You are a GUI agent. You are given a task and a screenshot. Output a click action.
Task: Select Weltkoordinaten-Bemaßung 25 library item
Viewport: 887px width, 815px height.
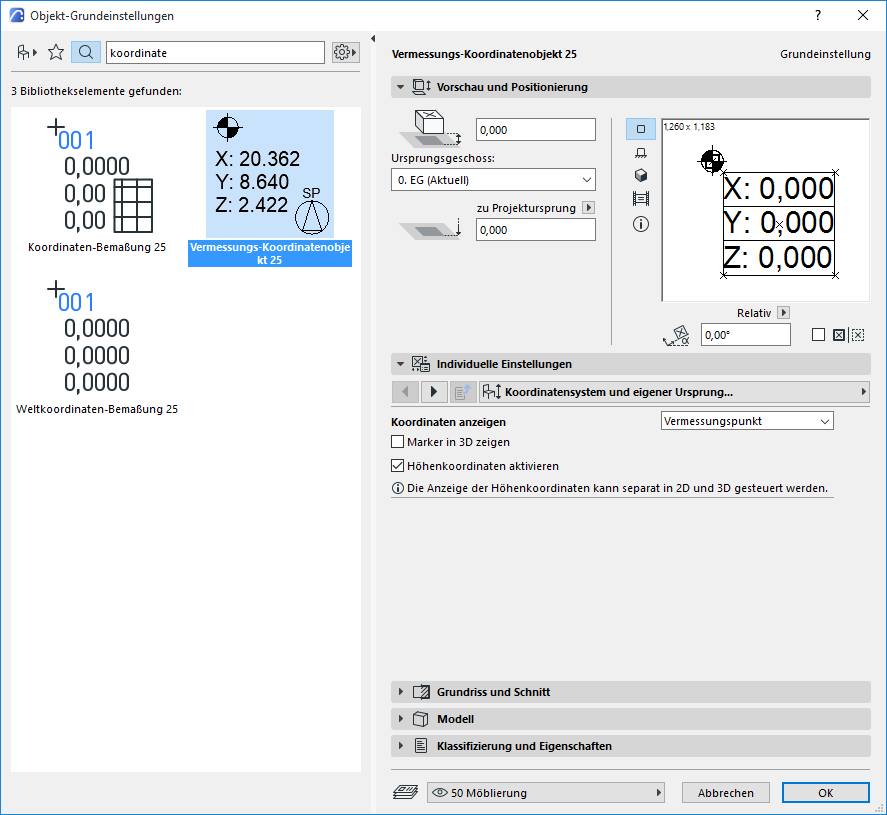[x=97, y=346]
